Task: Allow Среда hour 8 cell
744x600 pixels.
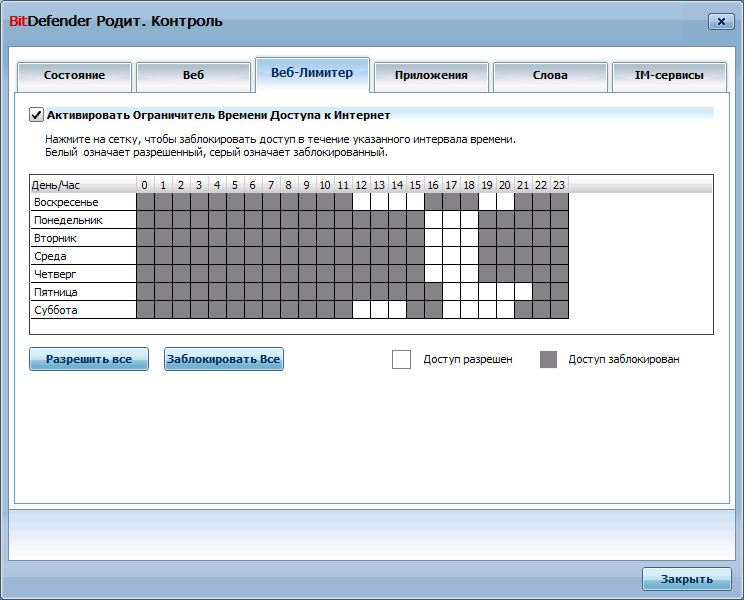Action: point(289,256)
